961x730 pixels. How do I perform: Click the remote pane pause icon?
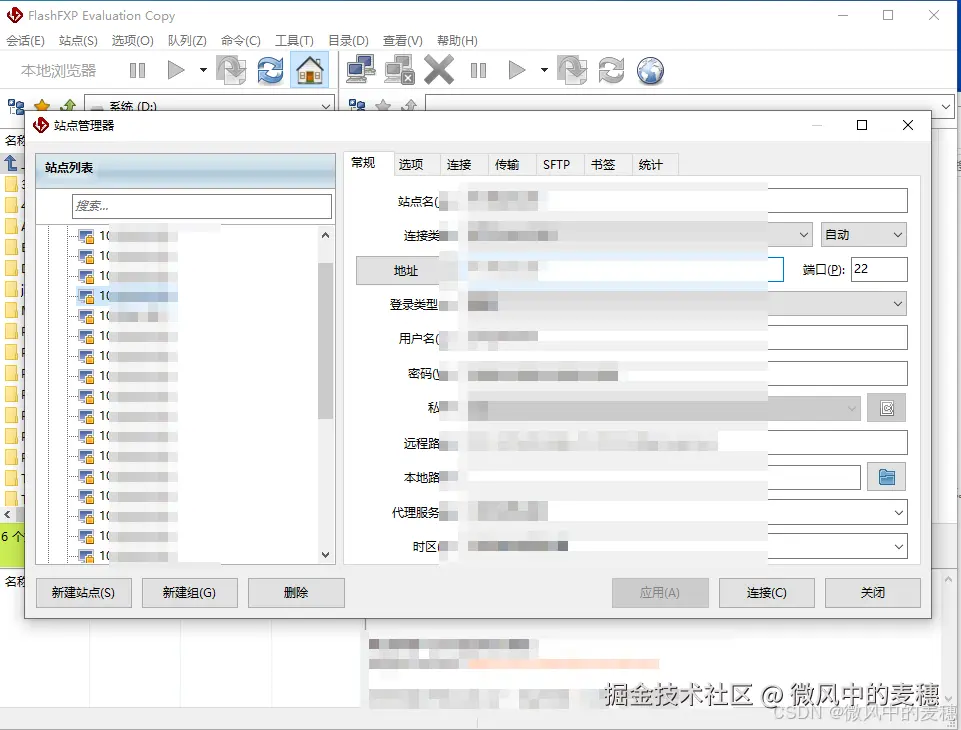[x=478, y=70]
